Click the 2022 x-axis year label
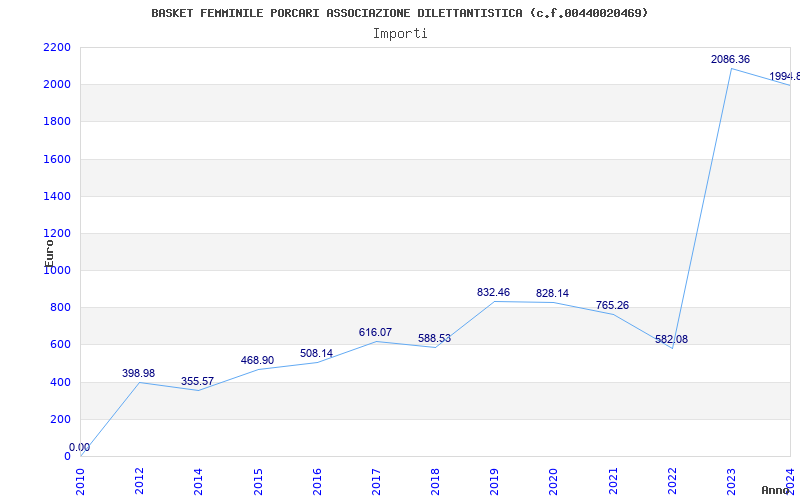Viewport: 800px width, 500px height. [x=672, y=482]
